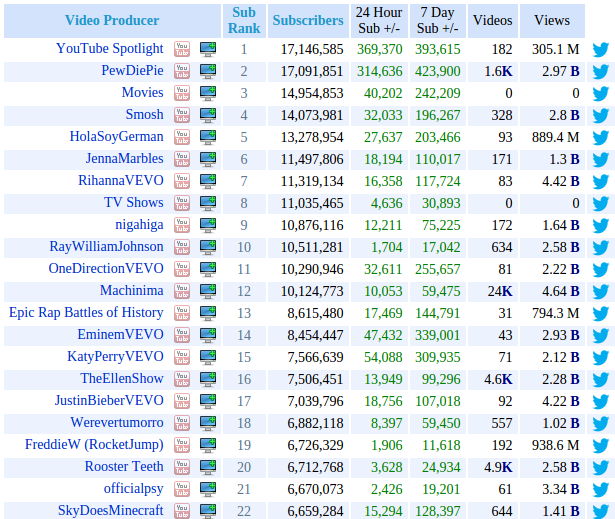Click Twitter bird for YouTube Spotlight

(600, 50)
